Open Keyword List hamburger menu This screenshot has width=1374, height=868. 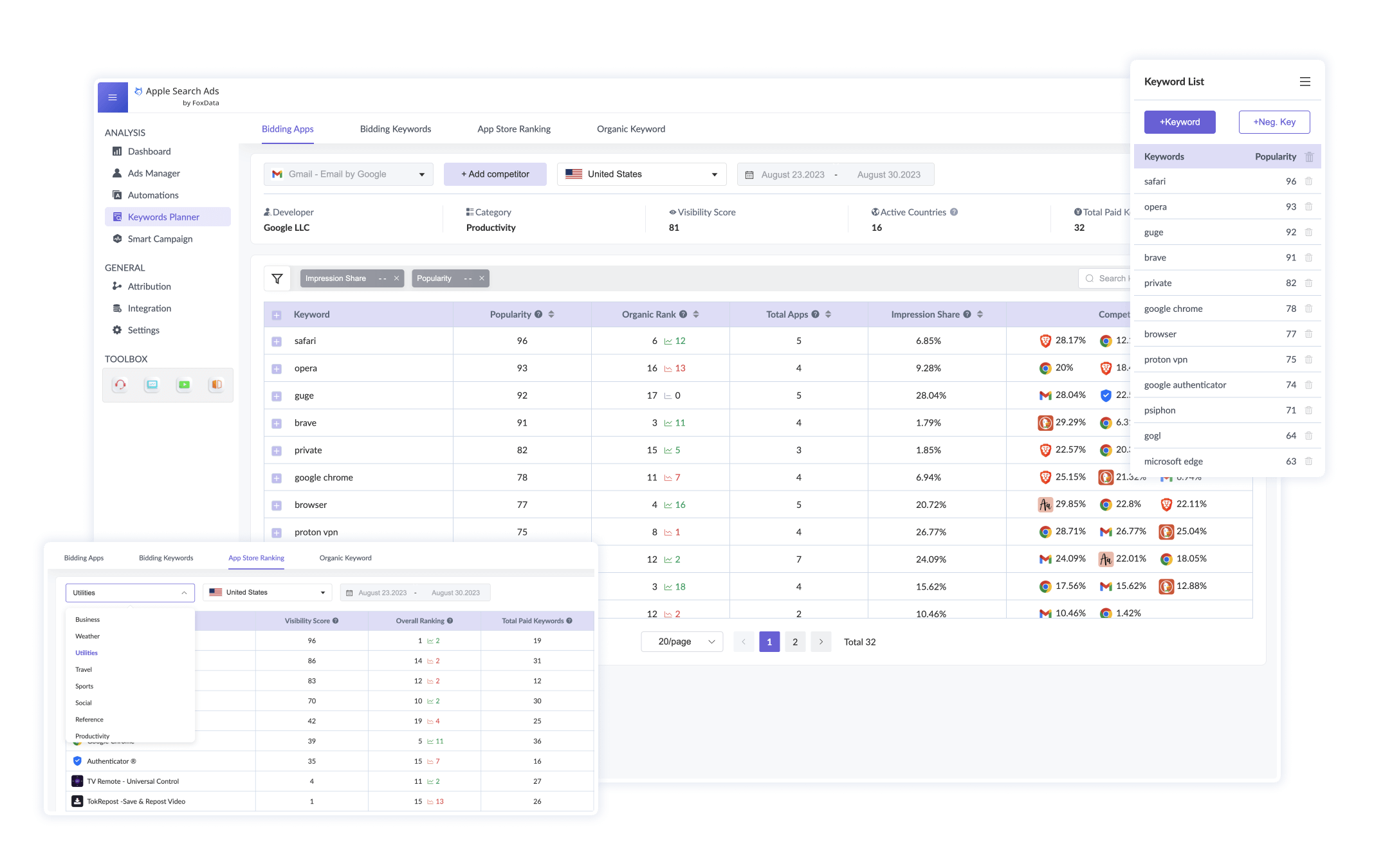[x=1305, y=82]
